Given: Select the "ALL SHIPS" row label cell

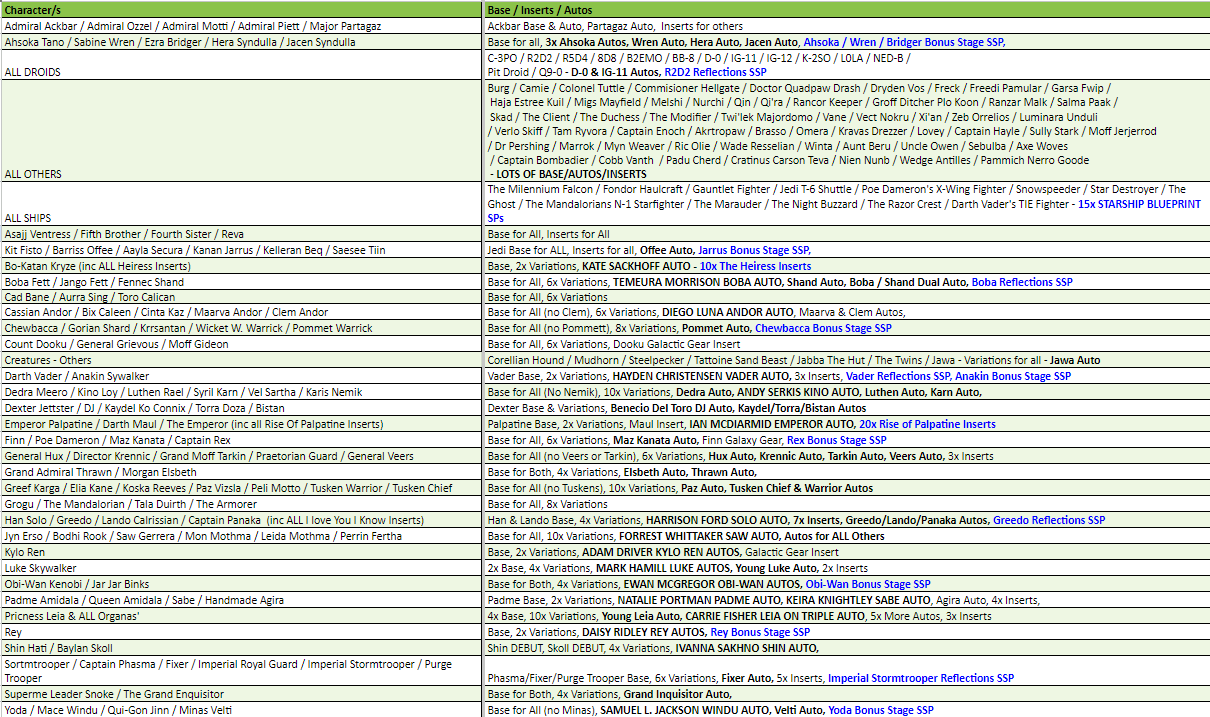Looking at the screenshot, I should [x=28, y=218].
